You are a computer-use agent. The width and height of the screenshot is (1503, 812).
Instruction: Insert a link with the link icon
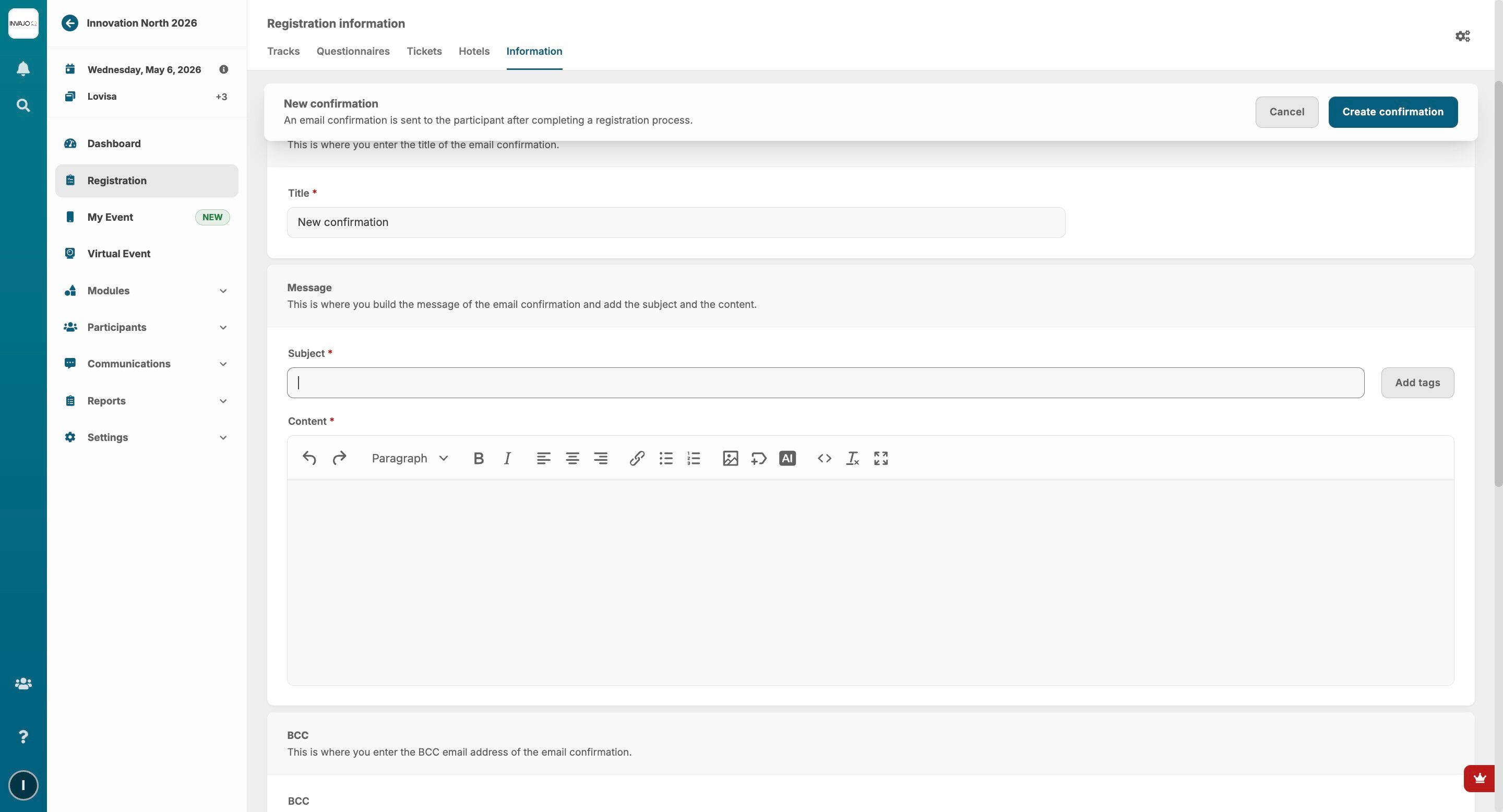637,459
